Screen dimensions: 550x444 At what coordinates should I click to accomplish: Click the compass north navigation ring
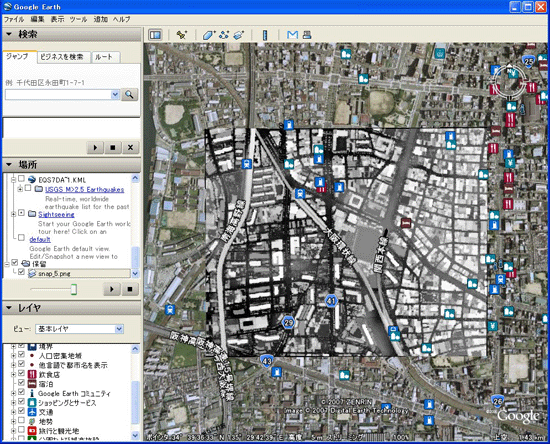click(x=510, y=82)
